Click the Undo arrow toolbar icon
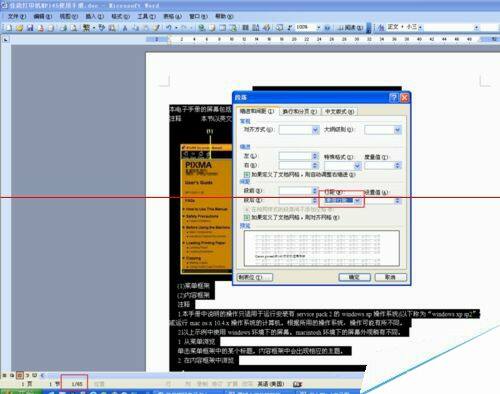Image resolution: width=500 pixels, height=394 pixels. point(169,28)
